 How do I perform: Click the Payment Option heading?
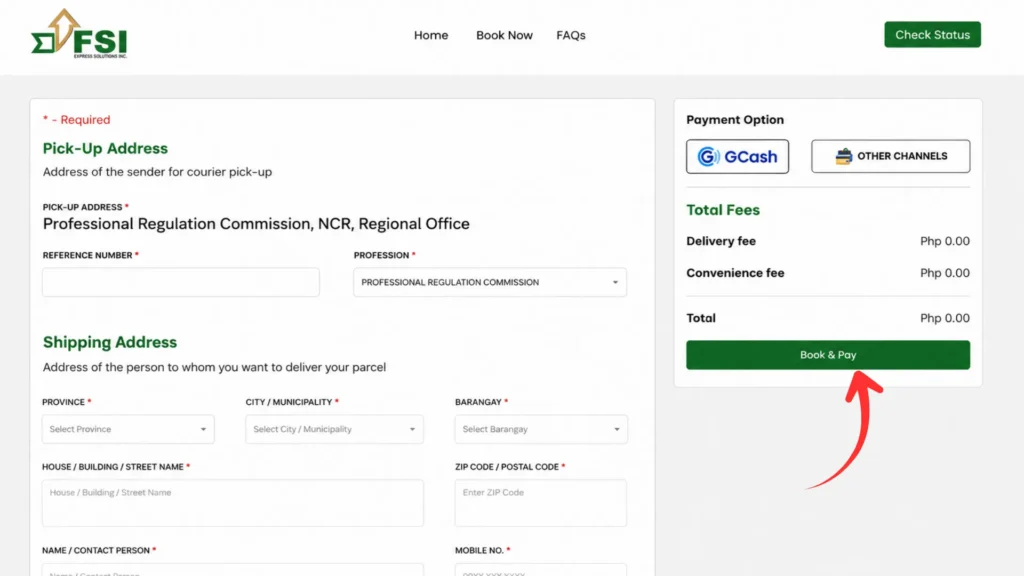pos(735,120)
